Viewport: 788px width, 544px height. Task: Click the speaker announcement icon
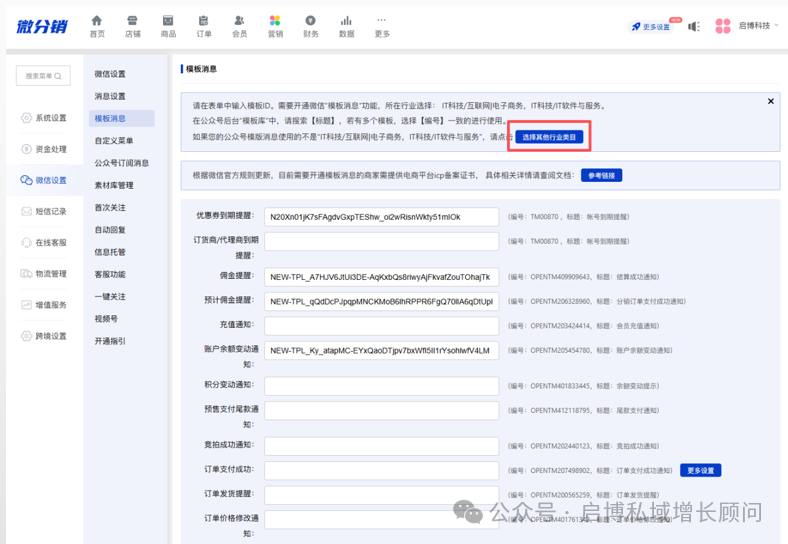point(694,26)
